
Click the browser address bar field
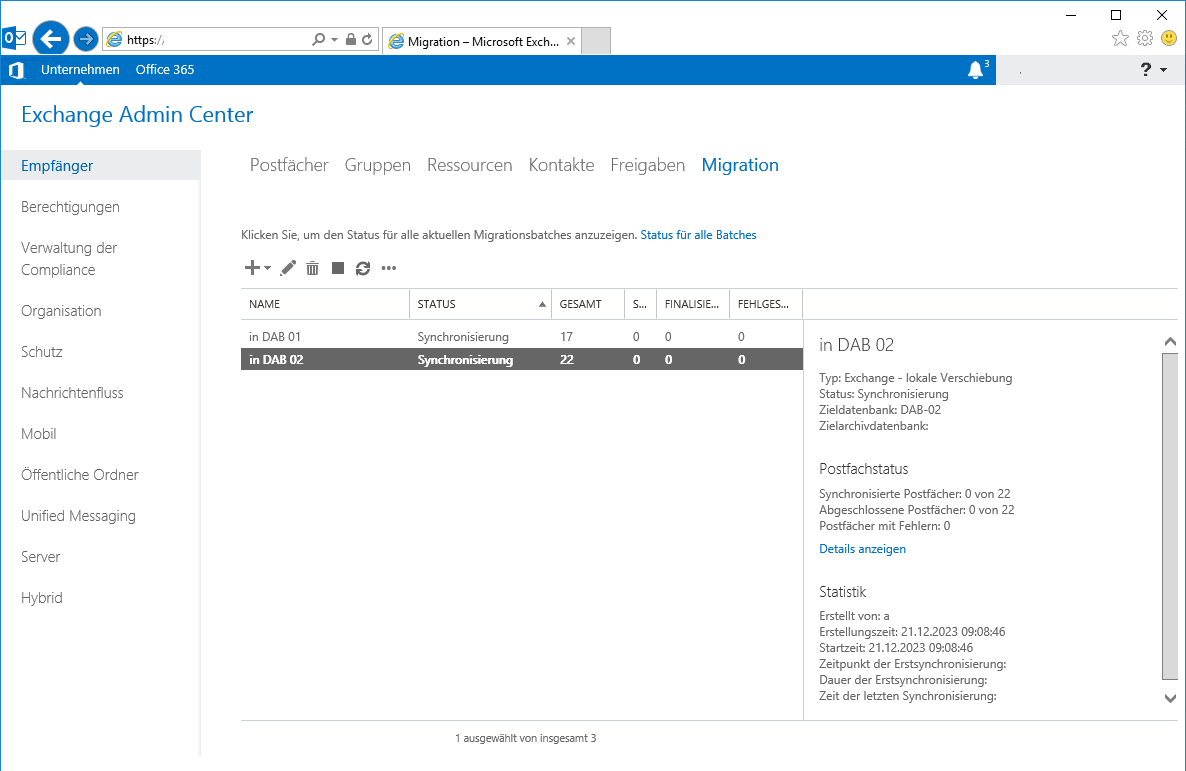point(215,40)
